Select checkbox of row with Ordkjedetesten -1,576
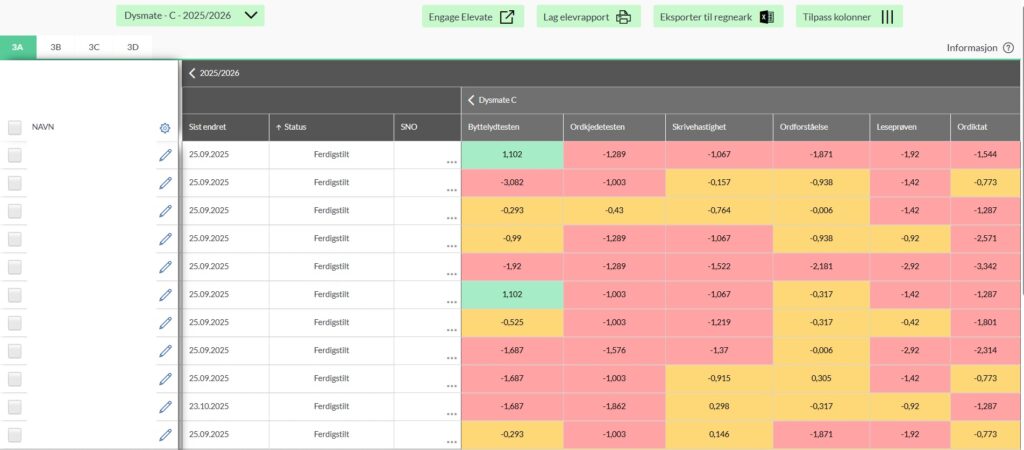The height and width of the screenshot is (450, 1024). 15,351
